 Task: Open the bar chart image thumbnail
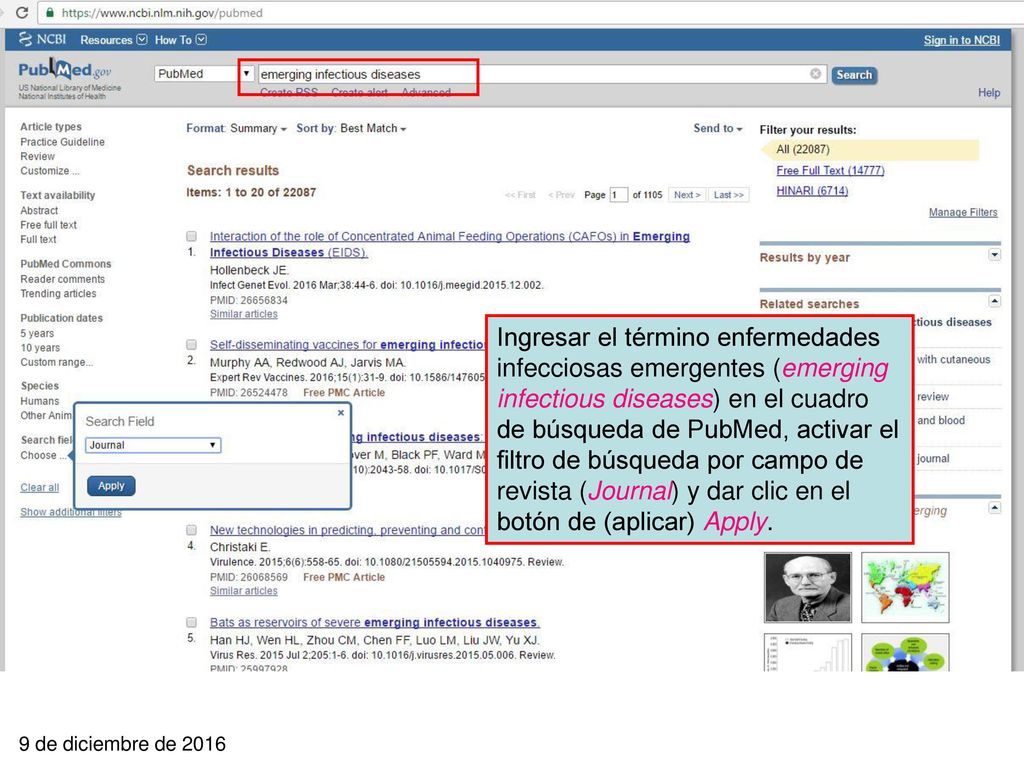808,652
